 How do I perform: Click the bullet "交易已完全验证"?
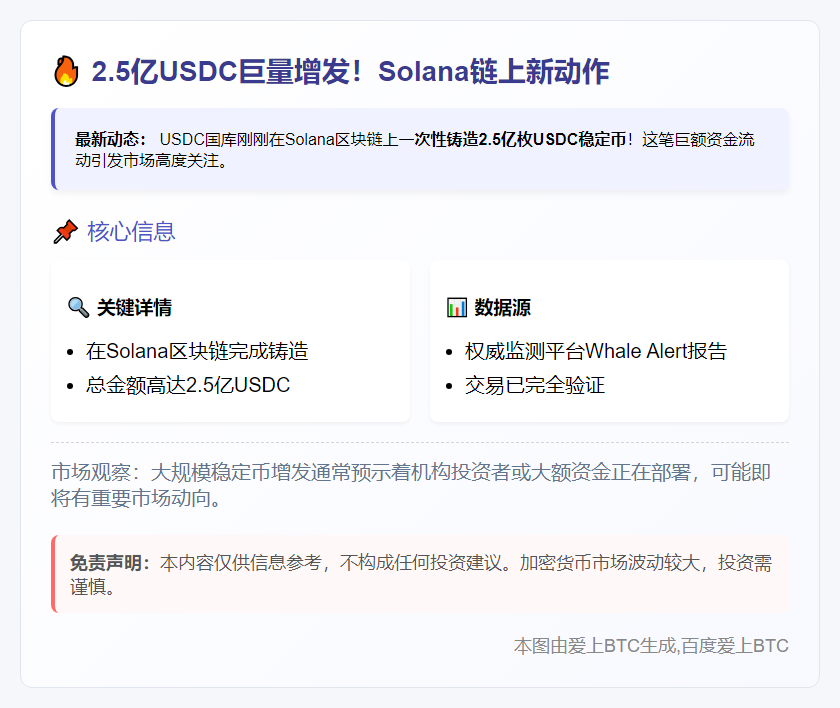click(535, 385)
